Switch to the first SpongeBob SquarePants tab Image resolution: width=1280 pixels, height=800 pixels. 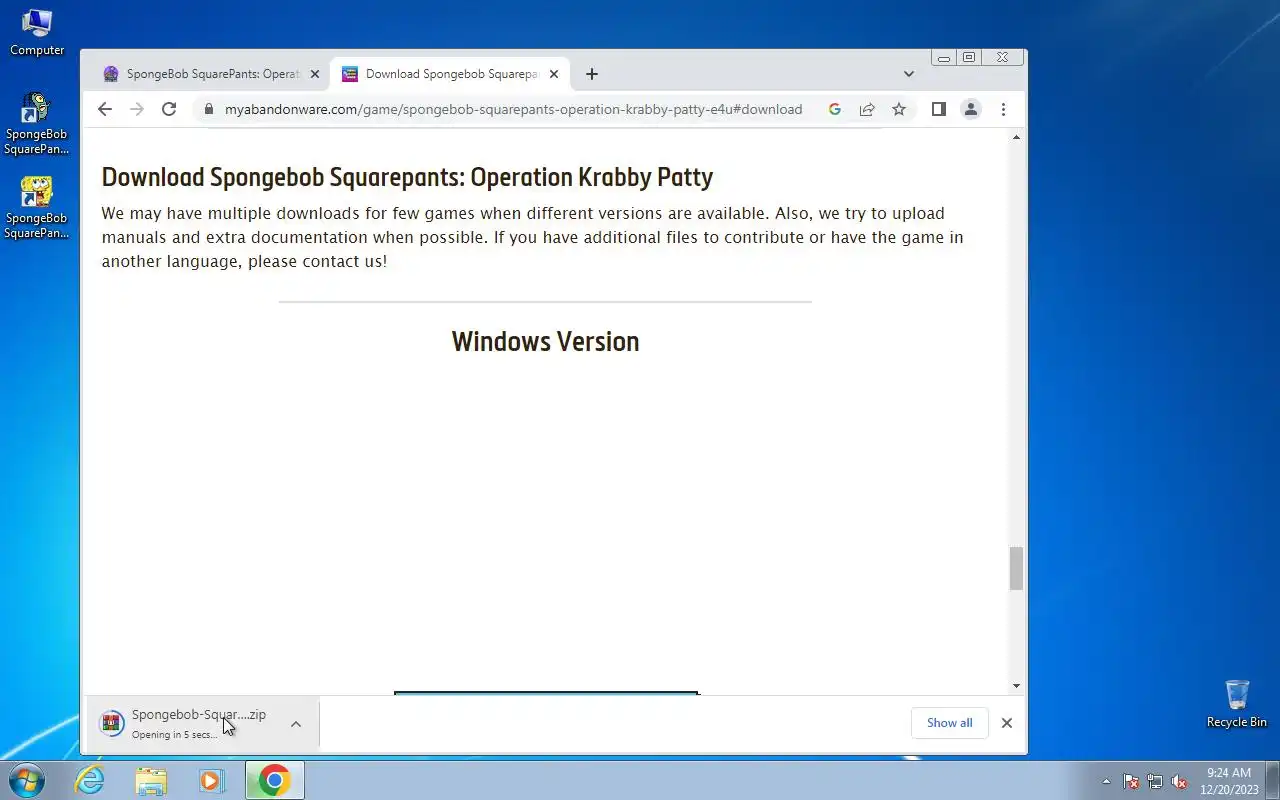pyautogui.click(x=211, y=74)
